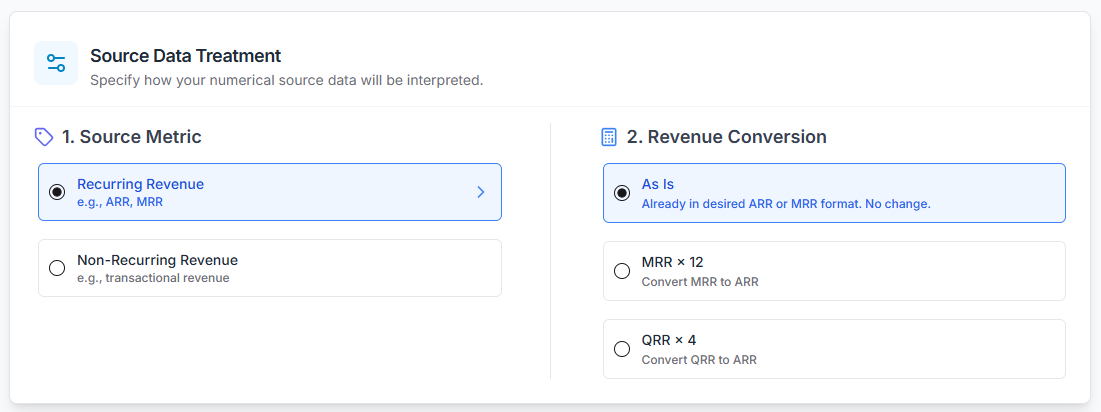Select the Recurring Revenue radio button
The width and height of the screenshot is (1101, 412).
tap(57, 192)
